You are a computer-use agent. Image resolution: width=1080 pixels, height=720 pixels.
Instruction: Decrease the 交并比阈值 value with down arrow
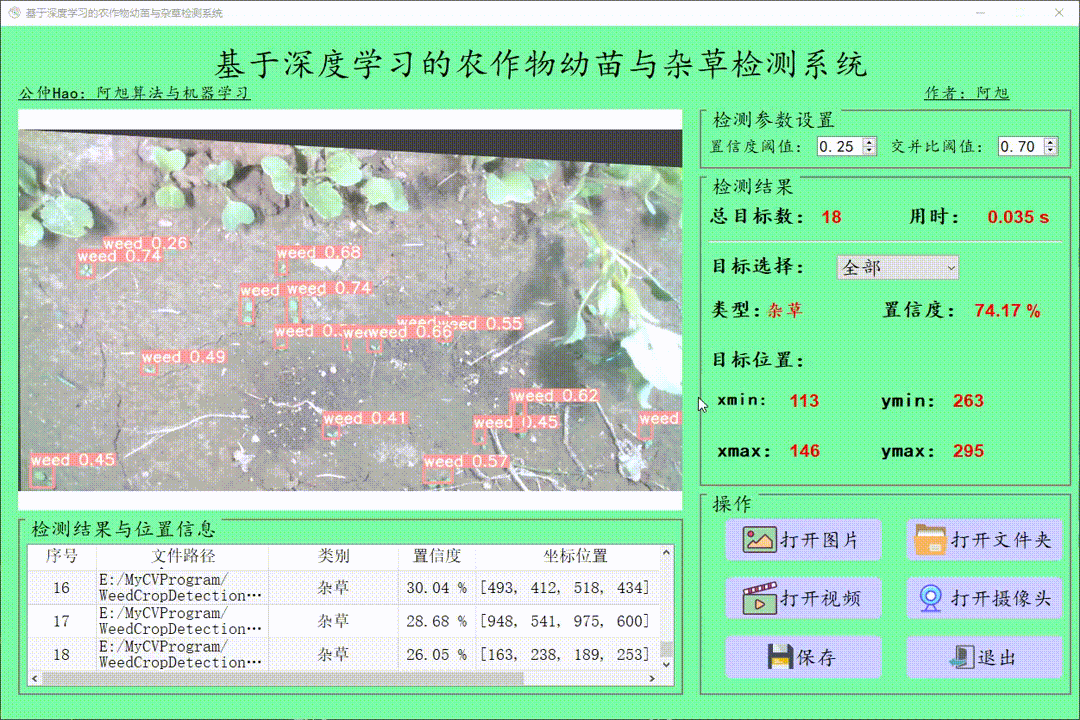coord(1050,151)
